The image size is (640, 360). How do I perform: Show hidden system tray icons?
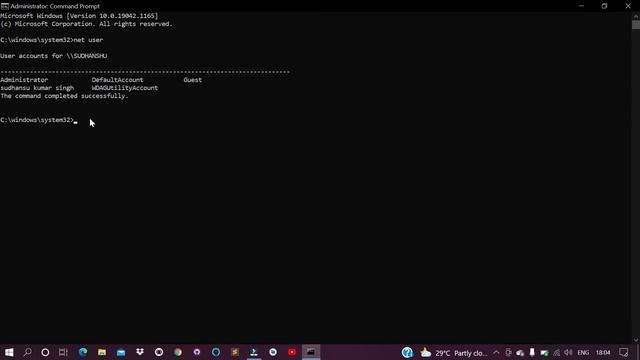(x=496, y=353)
